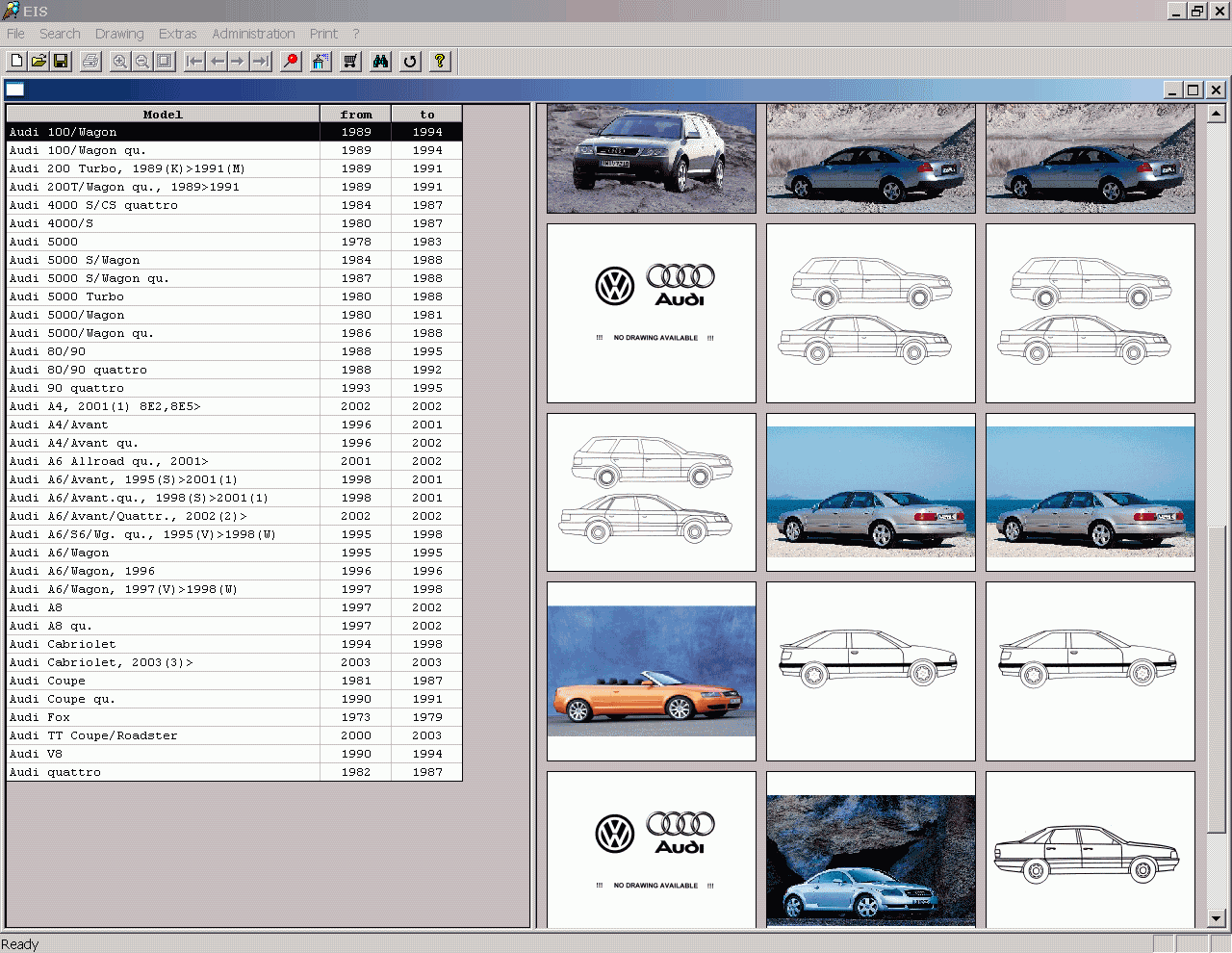Click the Previous page left arrow

click(x=217, y=61)
